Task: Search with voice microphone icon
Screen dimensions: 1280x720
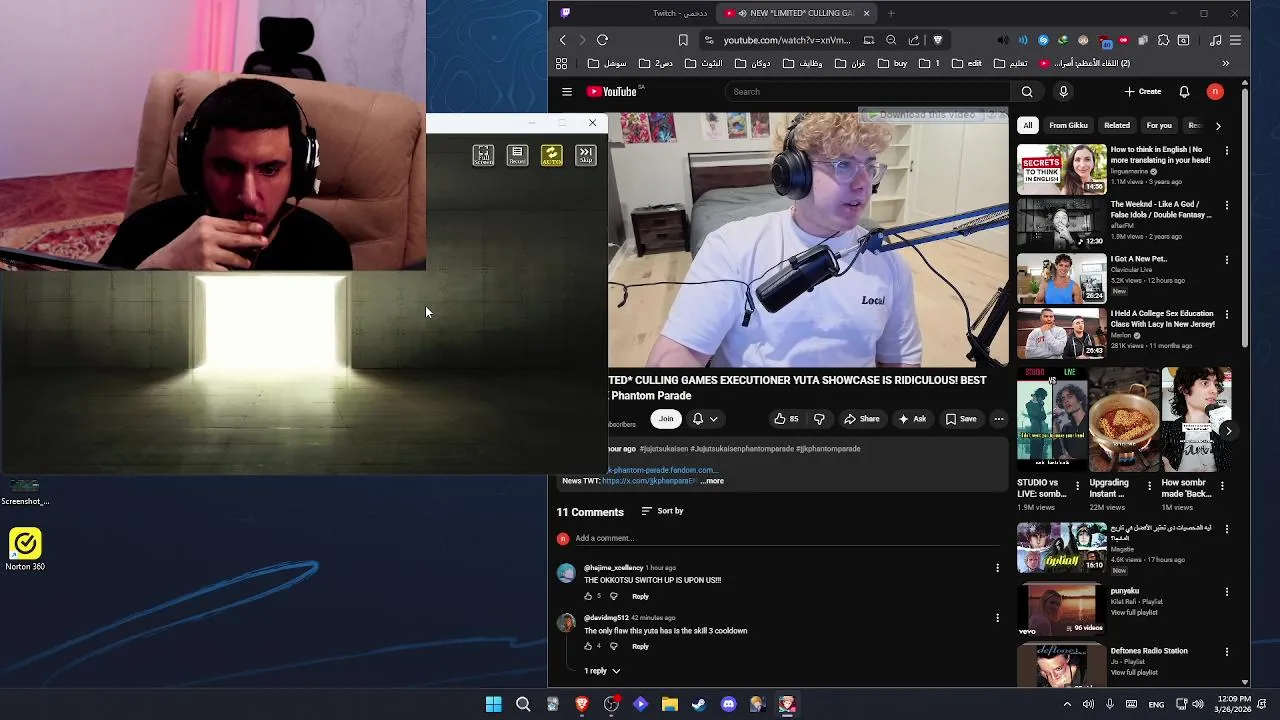Action: 1063,92
